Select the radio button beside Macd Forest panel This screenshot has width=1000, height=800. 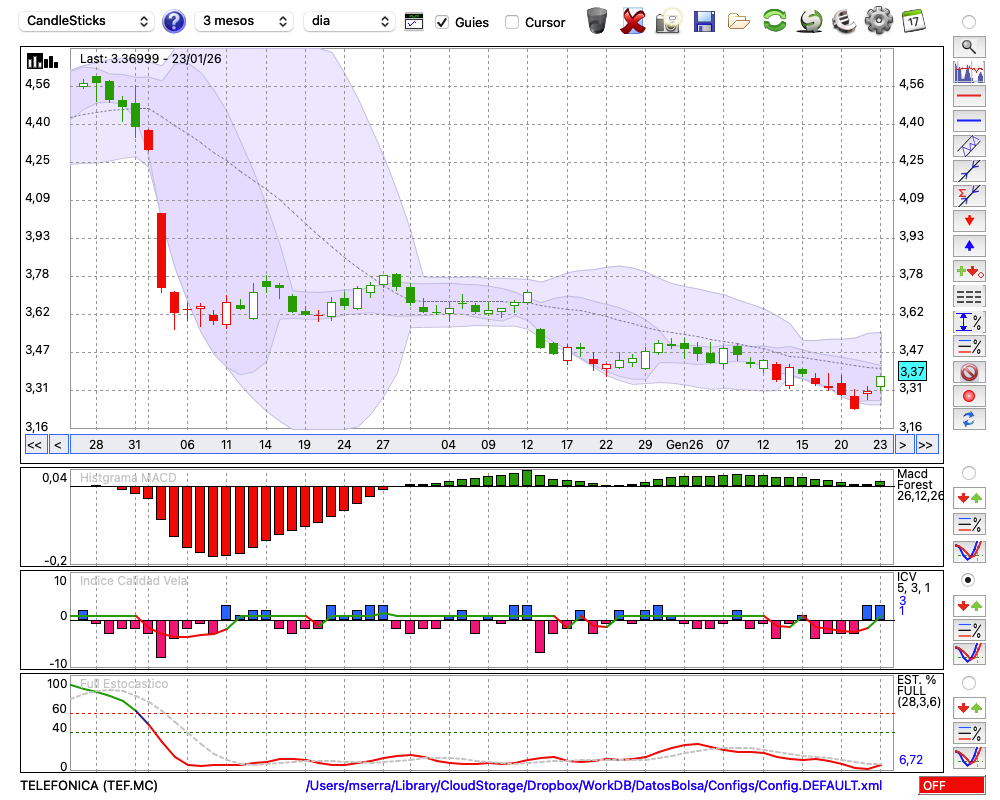click(968, 472)
